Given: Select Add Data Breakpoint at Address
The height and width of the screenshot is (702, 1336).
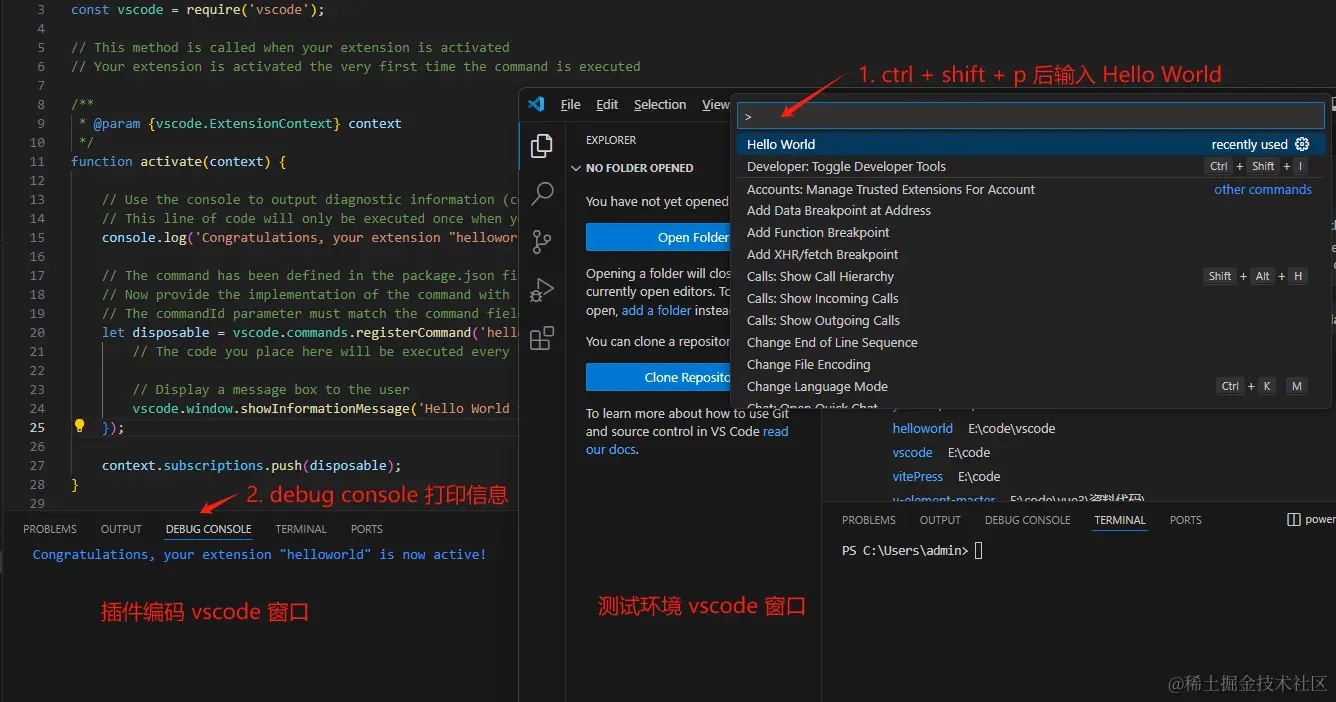Looking at the screenshot, I should (x=1031, y=210).
